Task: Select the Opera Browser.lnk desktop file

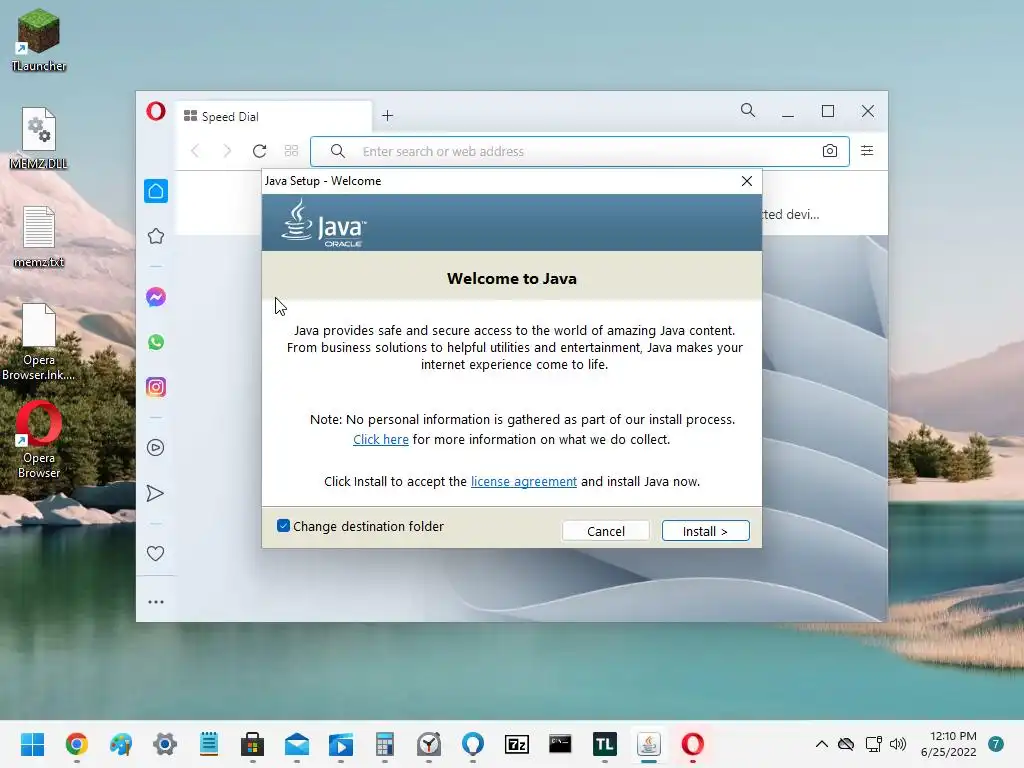Action: 39,341
